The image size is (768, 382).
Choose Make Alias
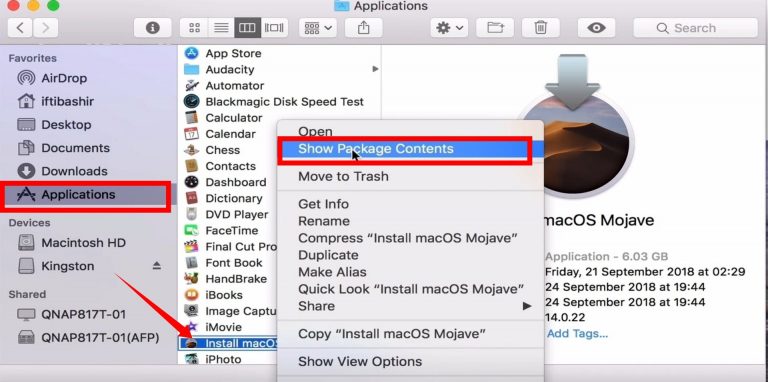point(410,272)
